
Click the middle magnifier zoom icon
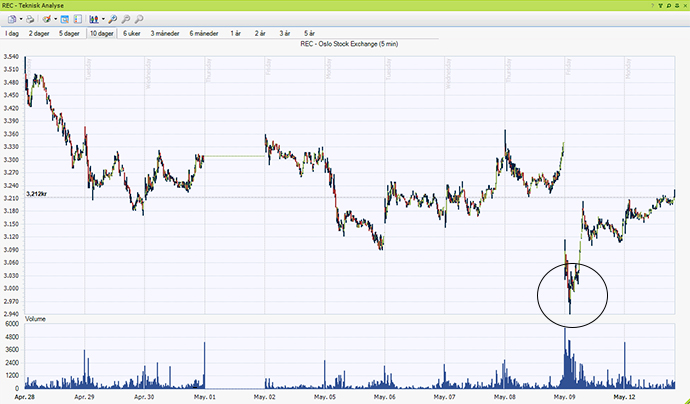(x=126, y=19)
